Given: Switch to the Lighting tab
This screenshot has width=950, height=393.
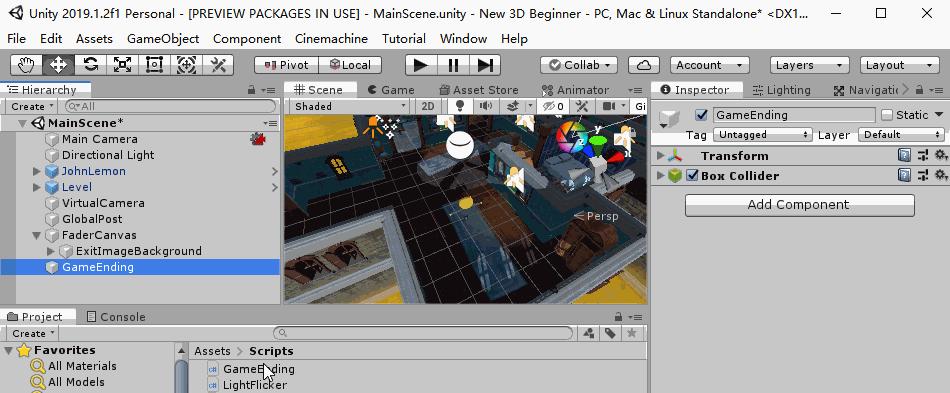Looking at the screenshot, I should pyautogui.click(x=781, y=90).
